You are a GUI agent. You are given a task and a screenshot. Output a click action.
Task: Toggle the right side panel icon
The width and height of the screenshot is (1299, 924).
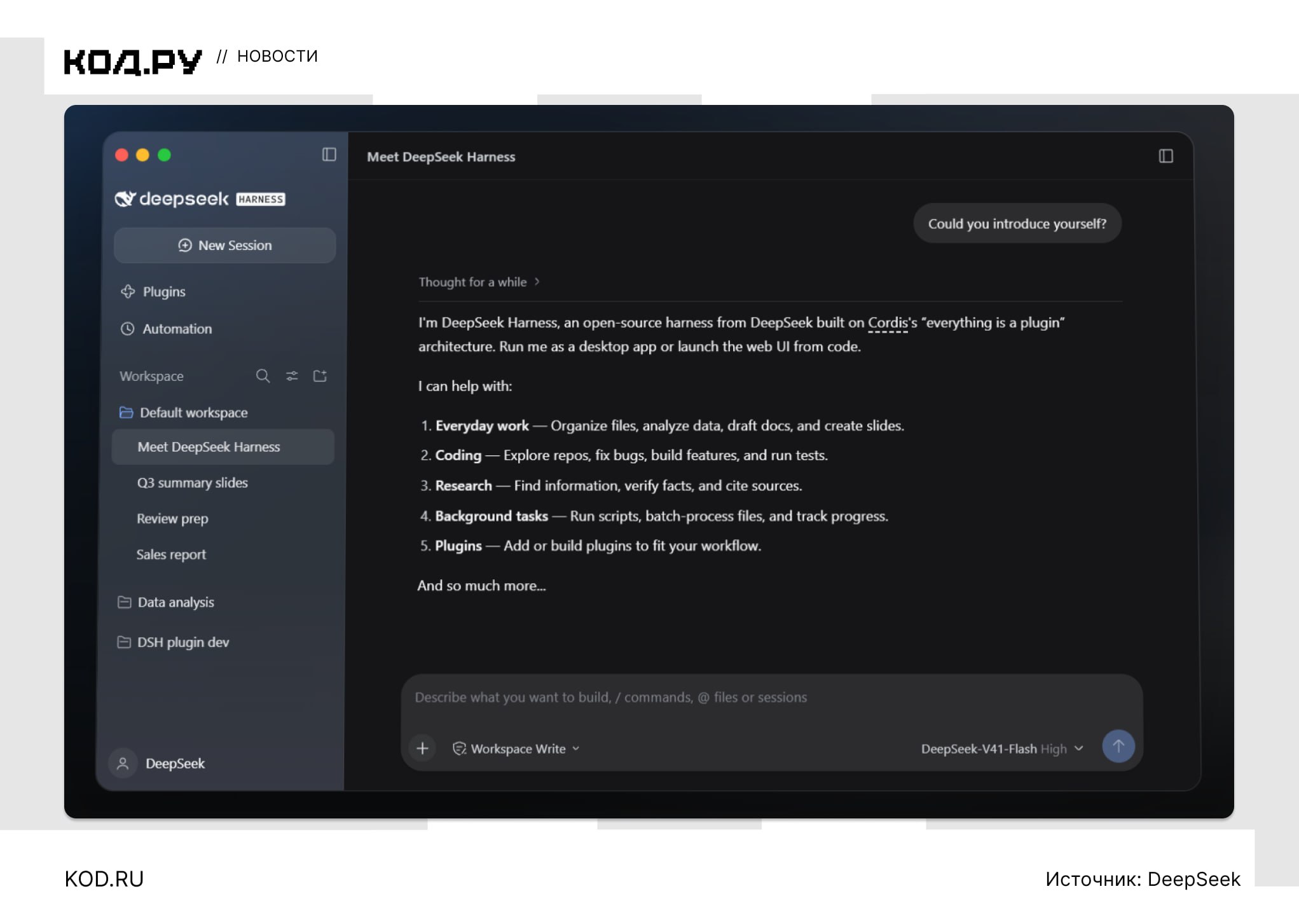click(x=1165, y=156)
